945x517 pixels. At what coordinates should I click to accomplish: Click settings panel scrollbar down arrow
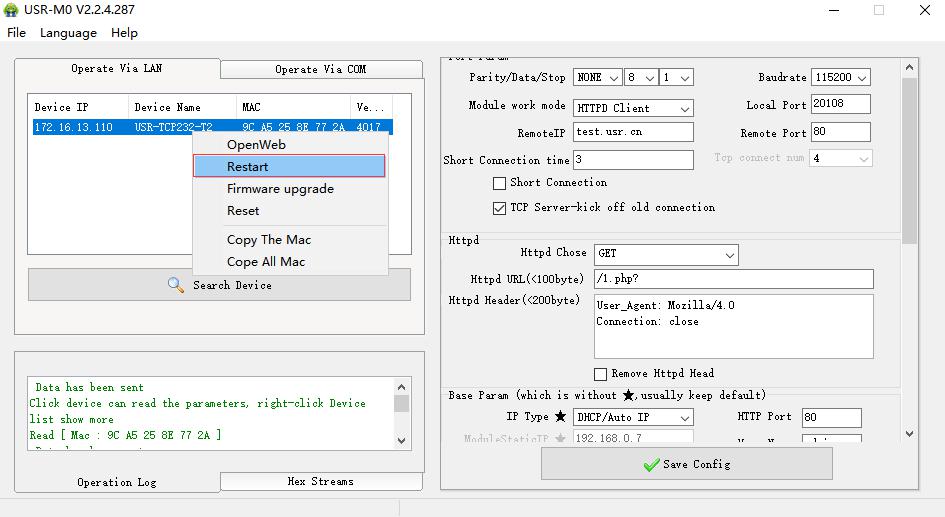[909, 434]
